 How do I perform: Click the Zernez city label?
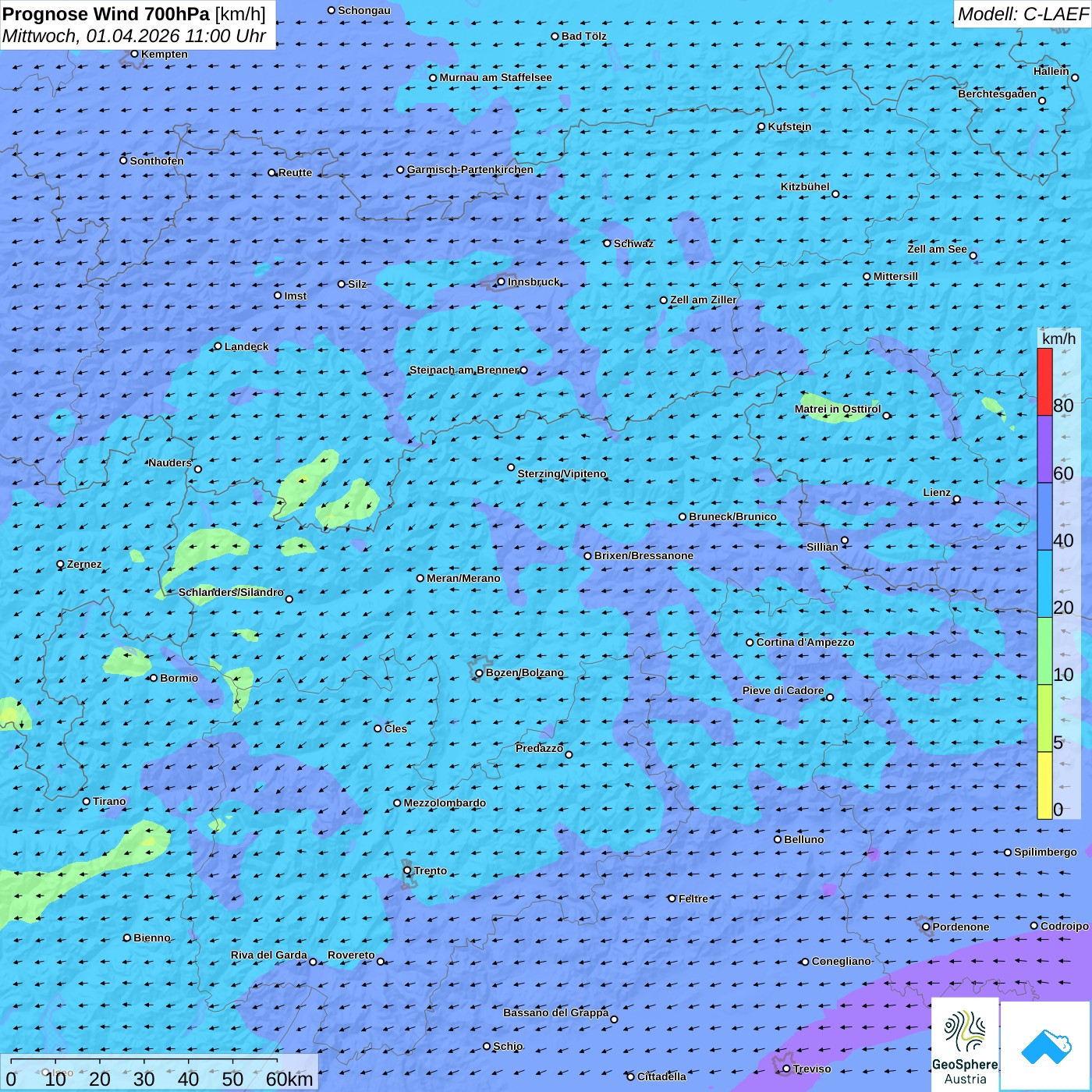click(84, 564)
